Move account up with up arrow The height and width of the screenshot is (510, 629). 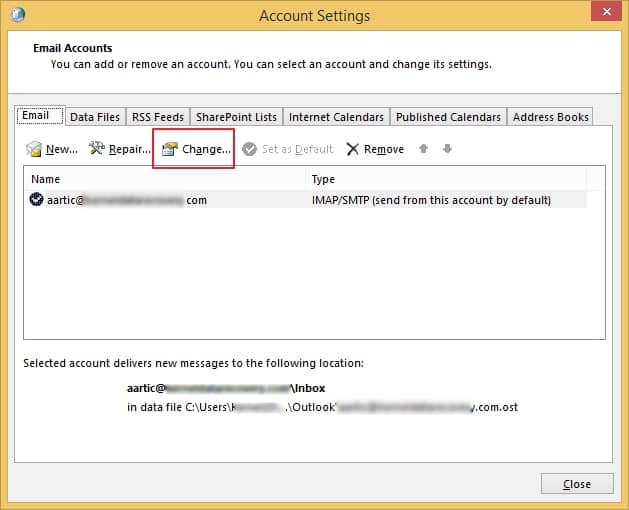pos(423,148)
